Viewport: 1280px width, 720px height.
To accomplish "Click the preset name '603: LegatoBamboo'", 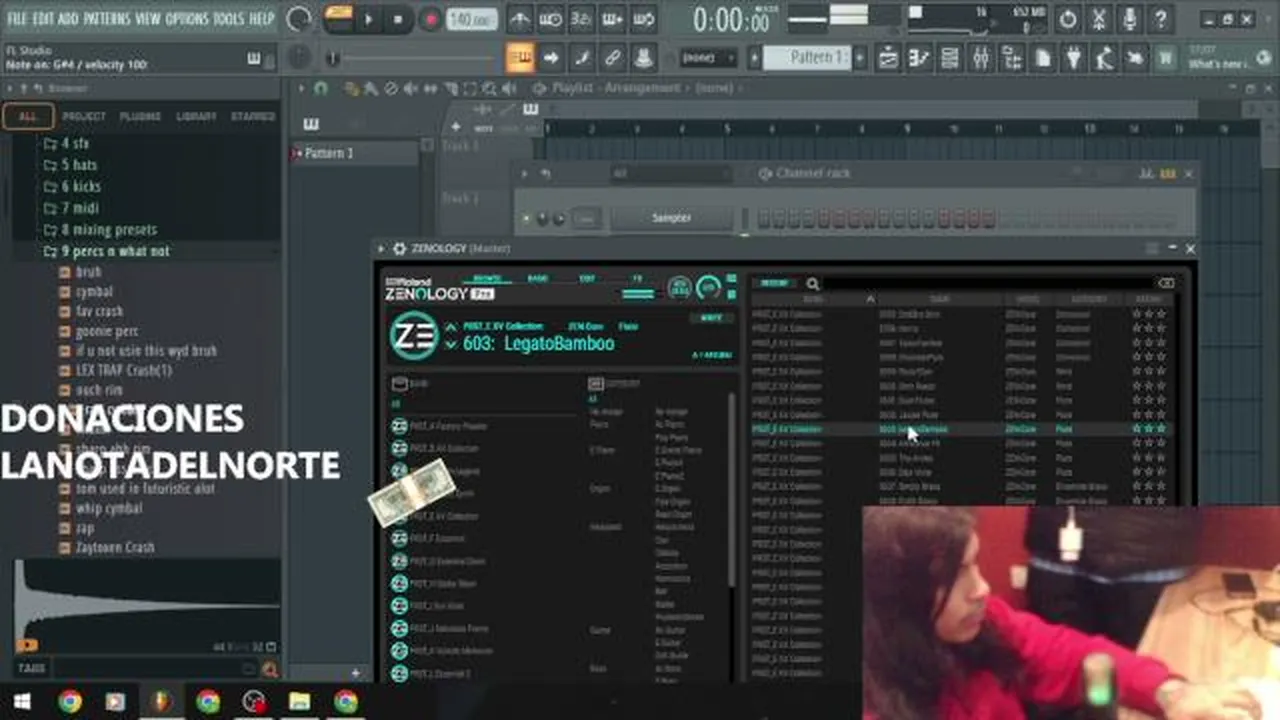I will [538, 344].
